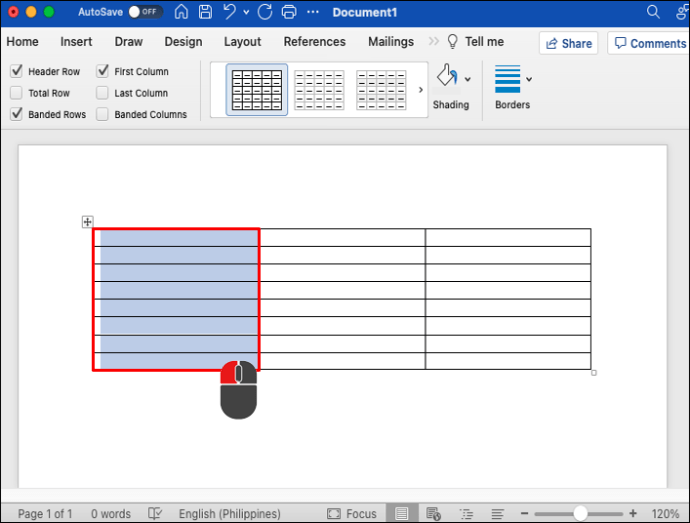
Task: Toggle the AutoSave switch
Action: (146, 12)
